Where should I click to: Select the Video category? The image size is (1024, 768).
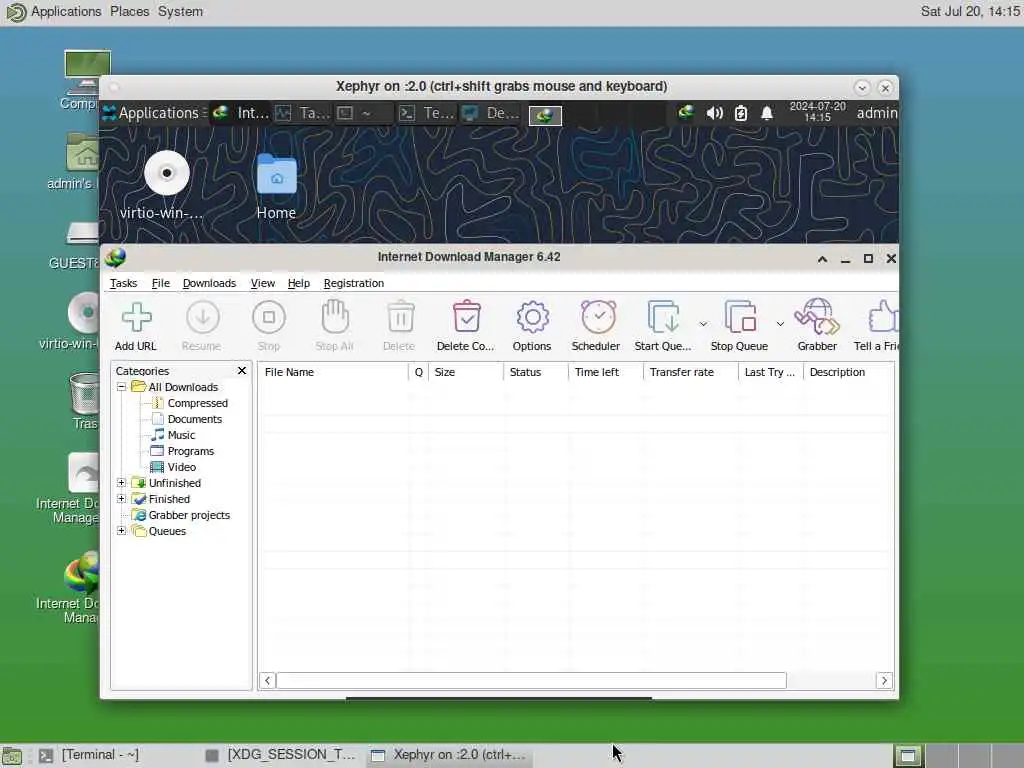(182, 467)
